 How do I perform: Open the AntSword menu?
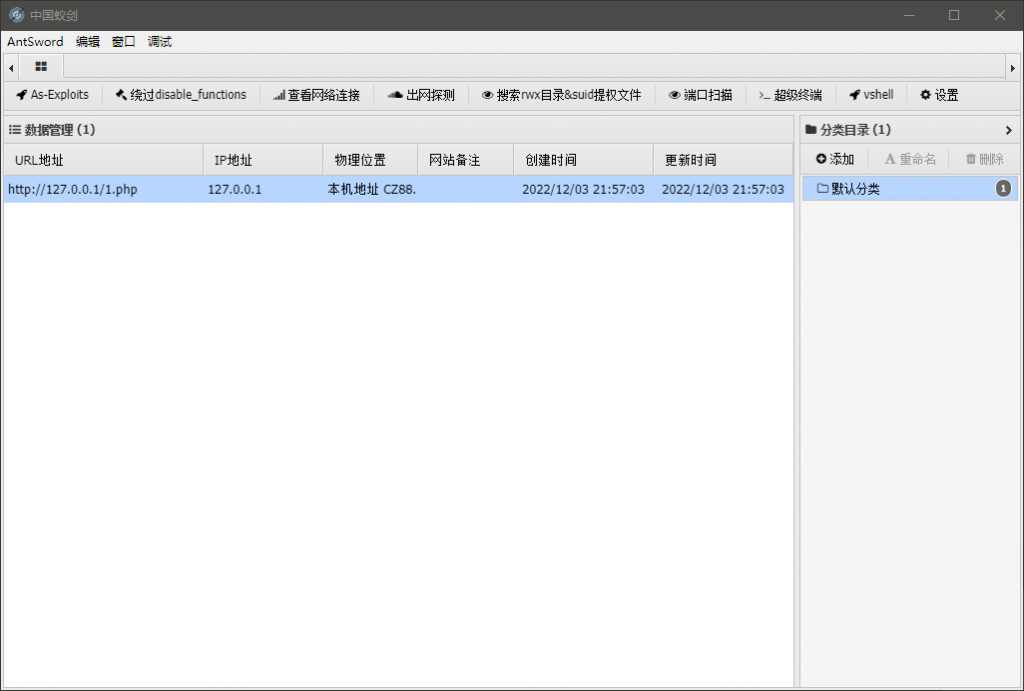click(x=35, y=42)
